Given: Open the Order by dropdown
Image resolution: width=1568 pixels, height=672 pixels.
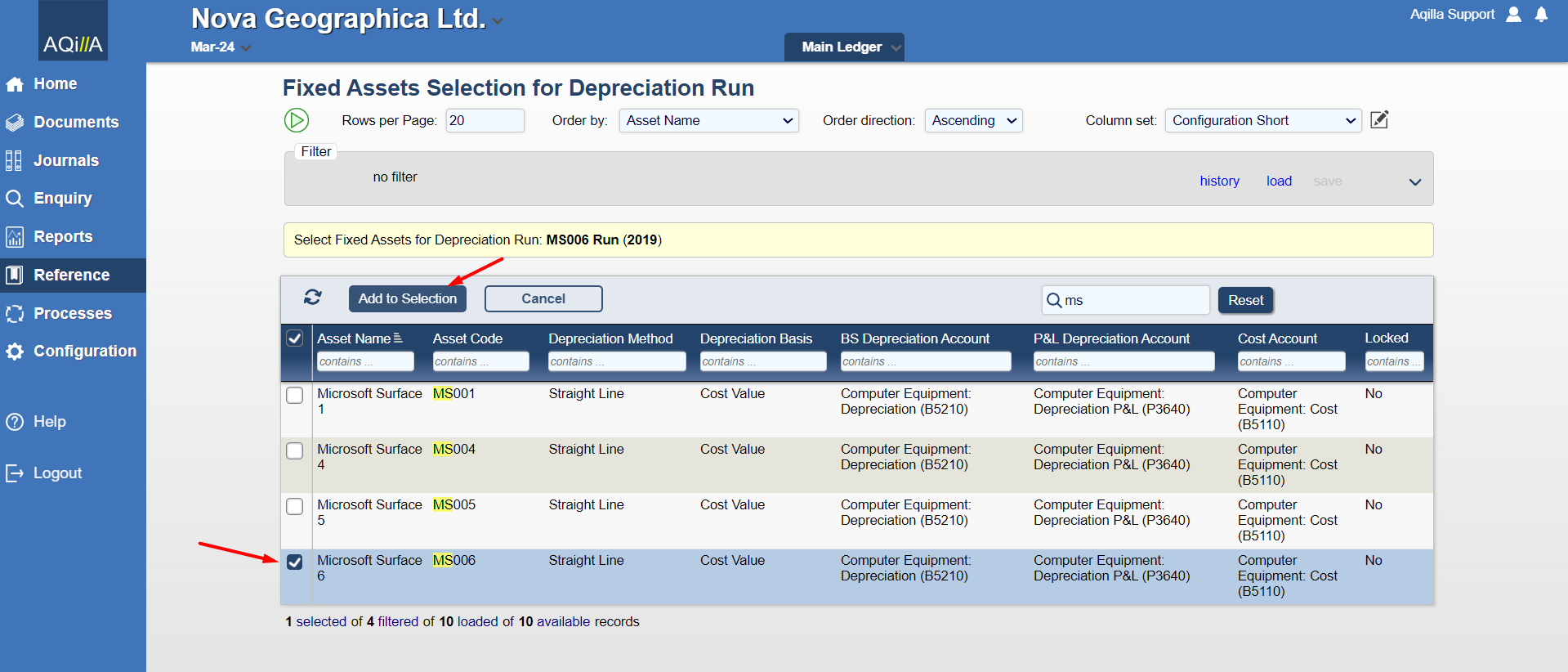Looking at the screenshot, I should (708, 120).
